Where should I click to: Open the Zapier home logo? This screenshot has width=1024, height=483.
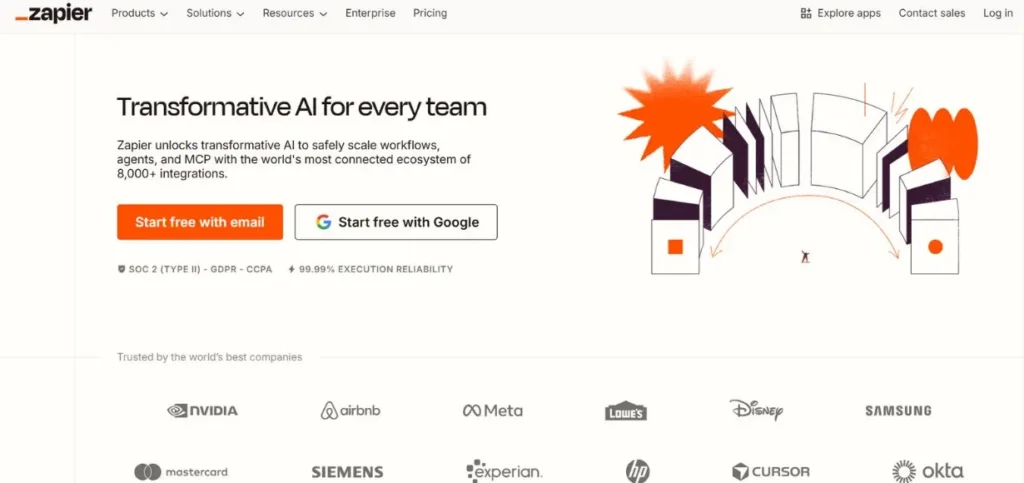[x=54, y=13]
